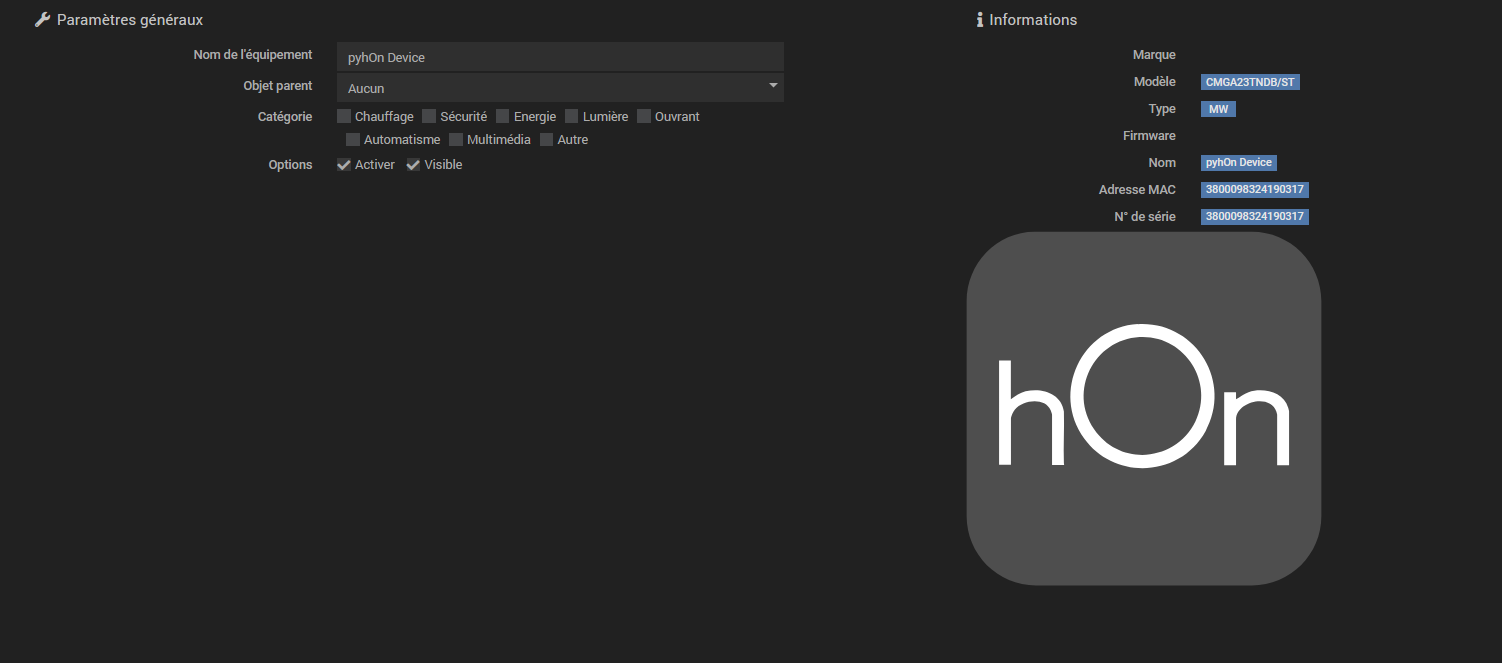This screenshot has height=663, width=1502.
Task: Click the Options label
Action: 290,165
